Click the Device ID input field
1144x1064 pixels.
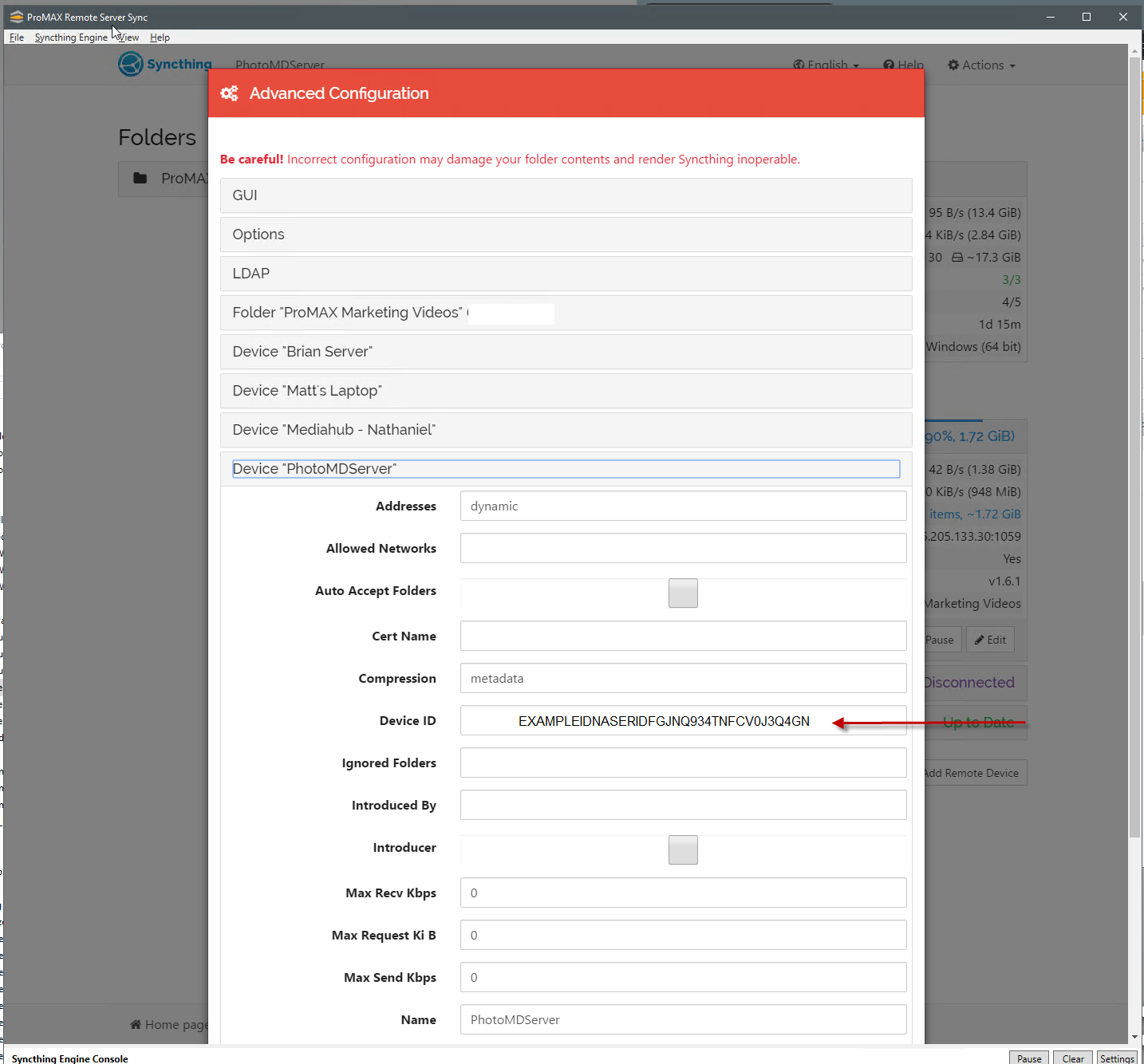pyautogui.click(x=683, y=720)
